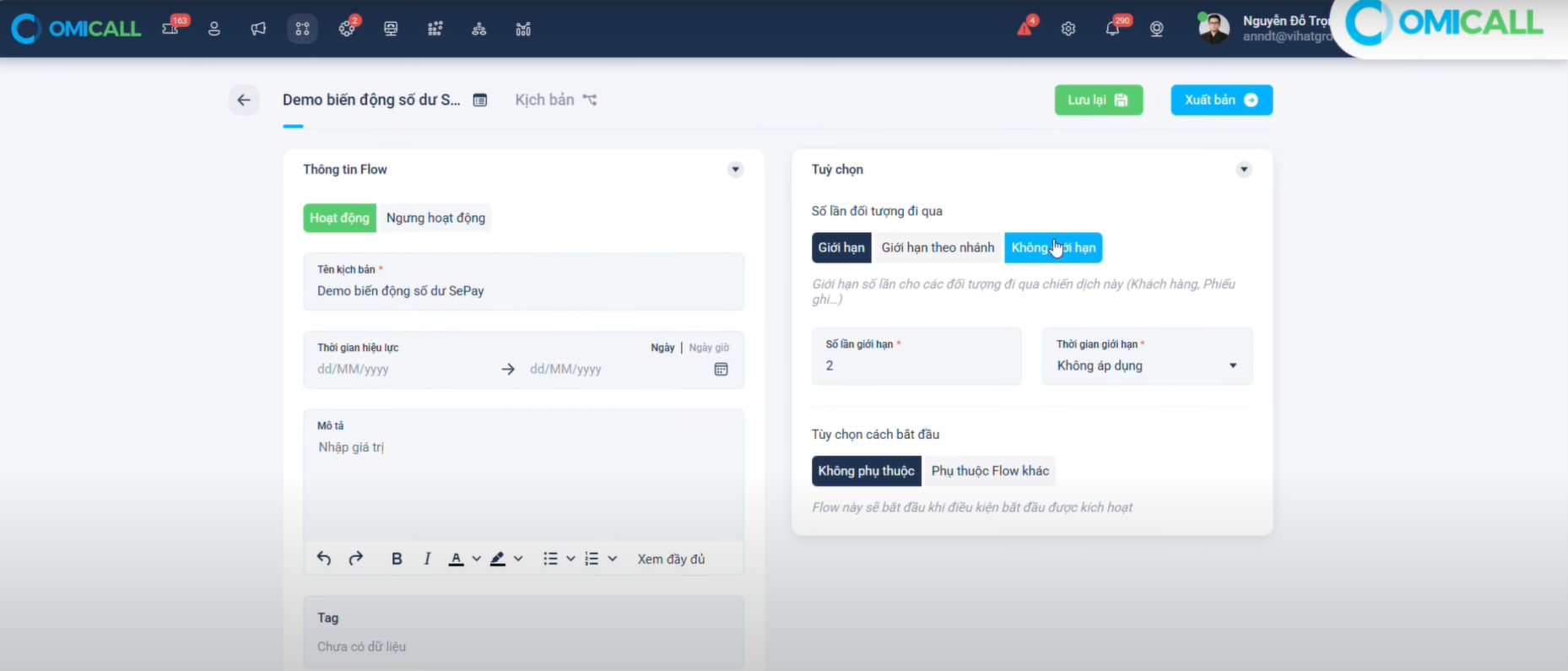1568x671 pixels.
Task: Open the calendar date picker icon
Action: 721,369
